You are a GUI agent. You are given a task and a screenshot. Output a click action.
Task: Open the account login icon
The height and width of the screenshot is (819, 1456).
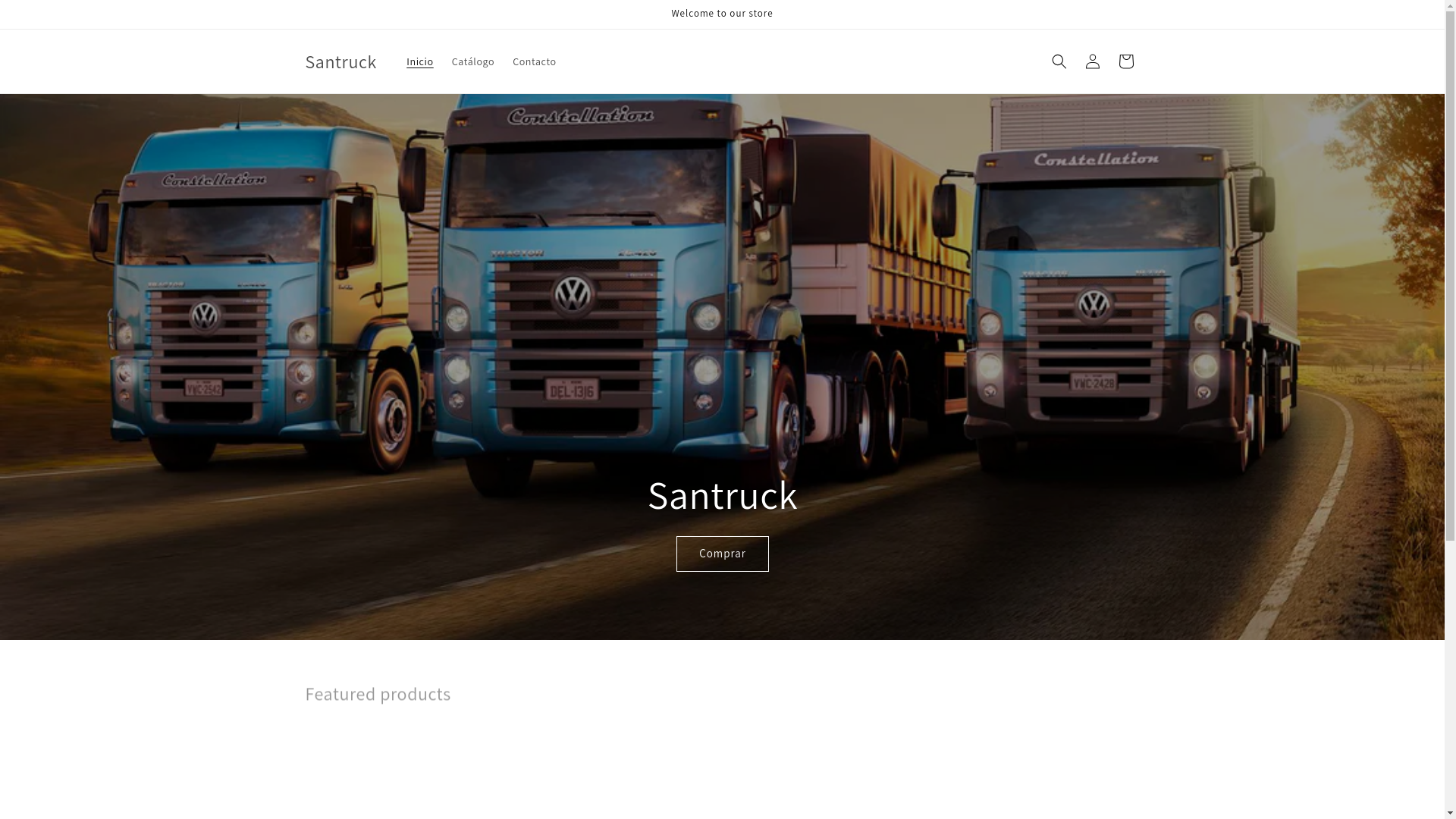(x=1092, y=61)
